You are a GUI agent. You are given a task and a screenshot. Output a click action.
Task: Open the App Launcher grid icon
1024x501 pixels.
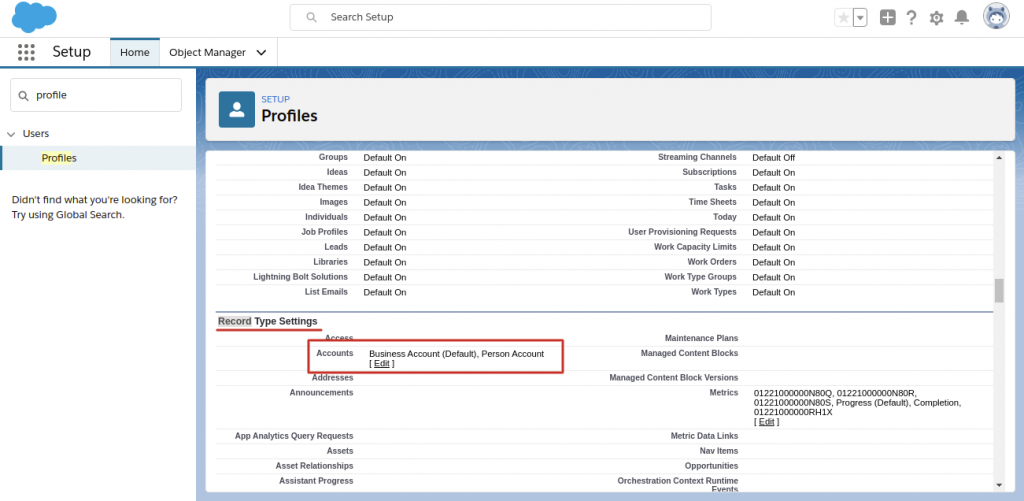(26, 52)
